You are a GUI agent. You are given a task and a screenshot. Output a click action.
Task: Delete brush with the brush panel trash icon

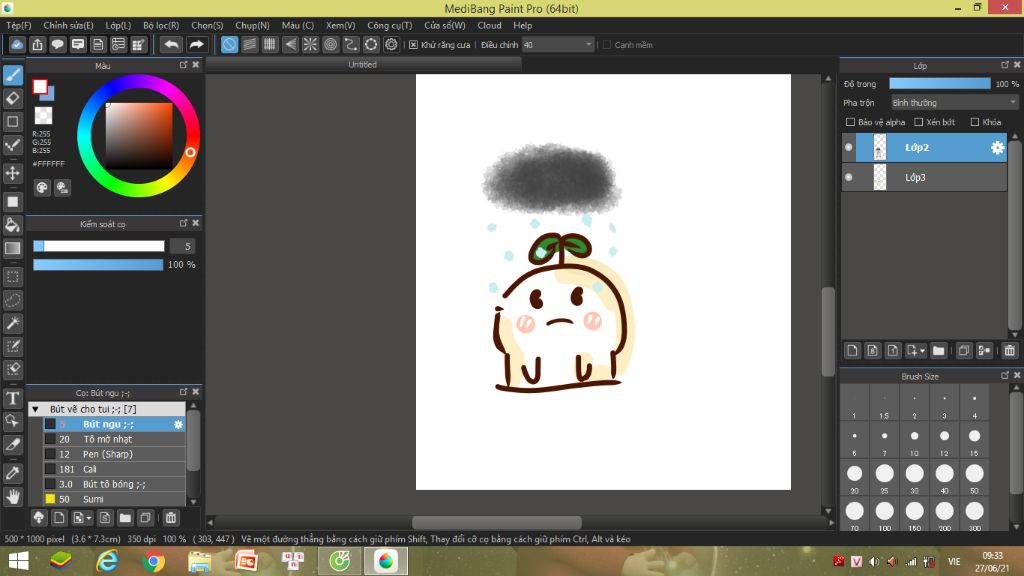point(171,518)
